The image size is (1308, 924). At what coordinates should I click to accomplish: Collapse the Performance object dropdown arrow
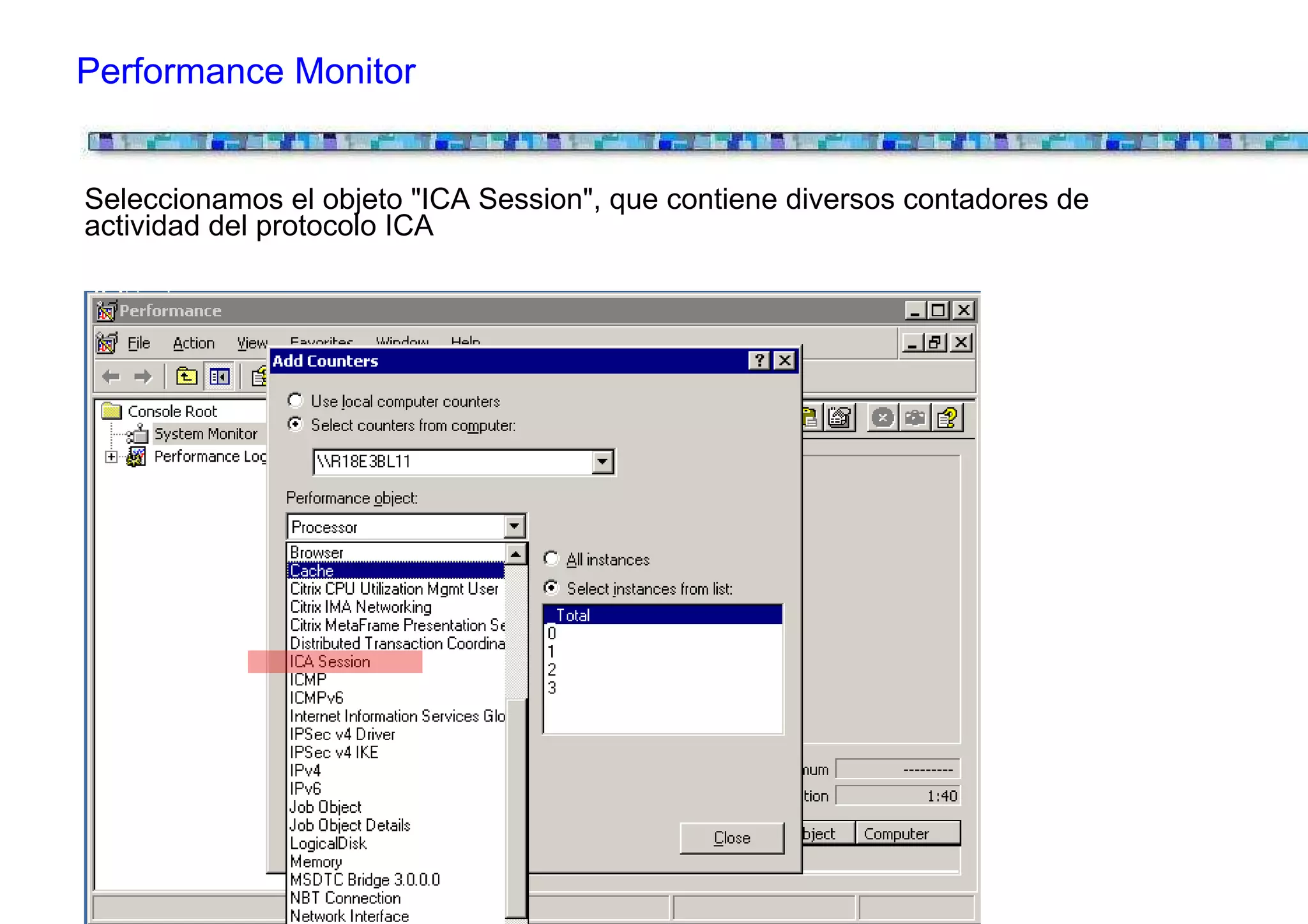click(x=514, y=527)
